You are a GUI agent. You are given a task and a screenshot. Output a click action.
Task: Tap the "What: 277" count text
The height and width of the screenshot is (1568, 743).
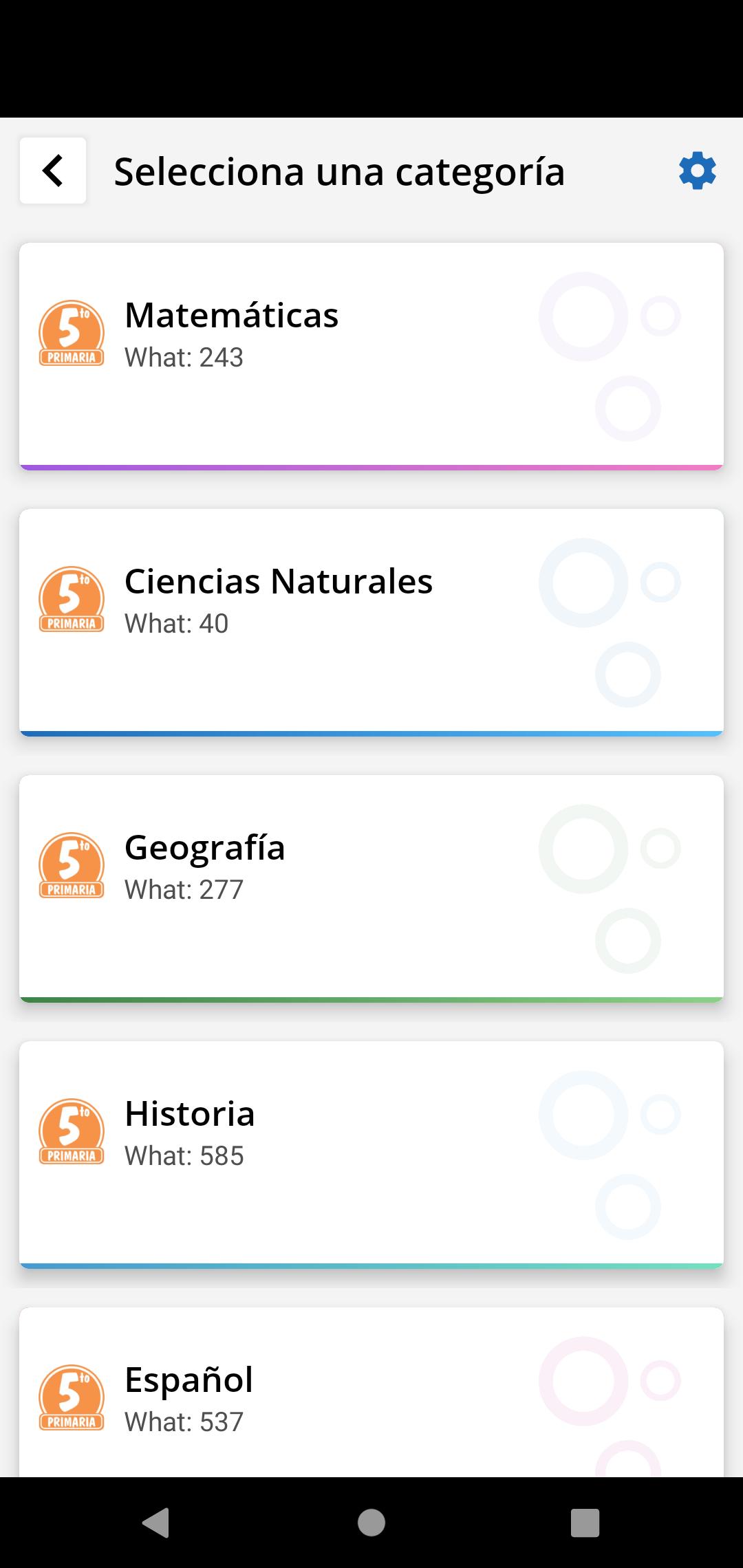tap(184, 890)
